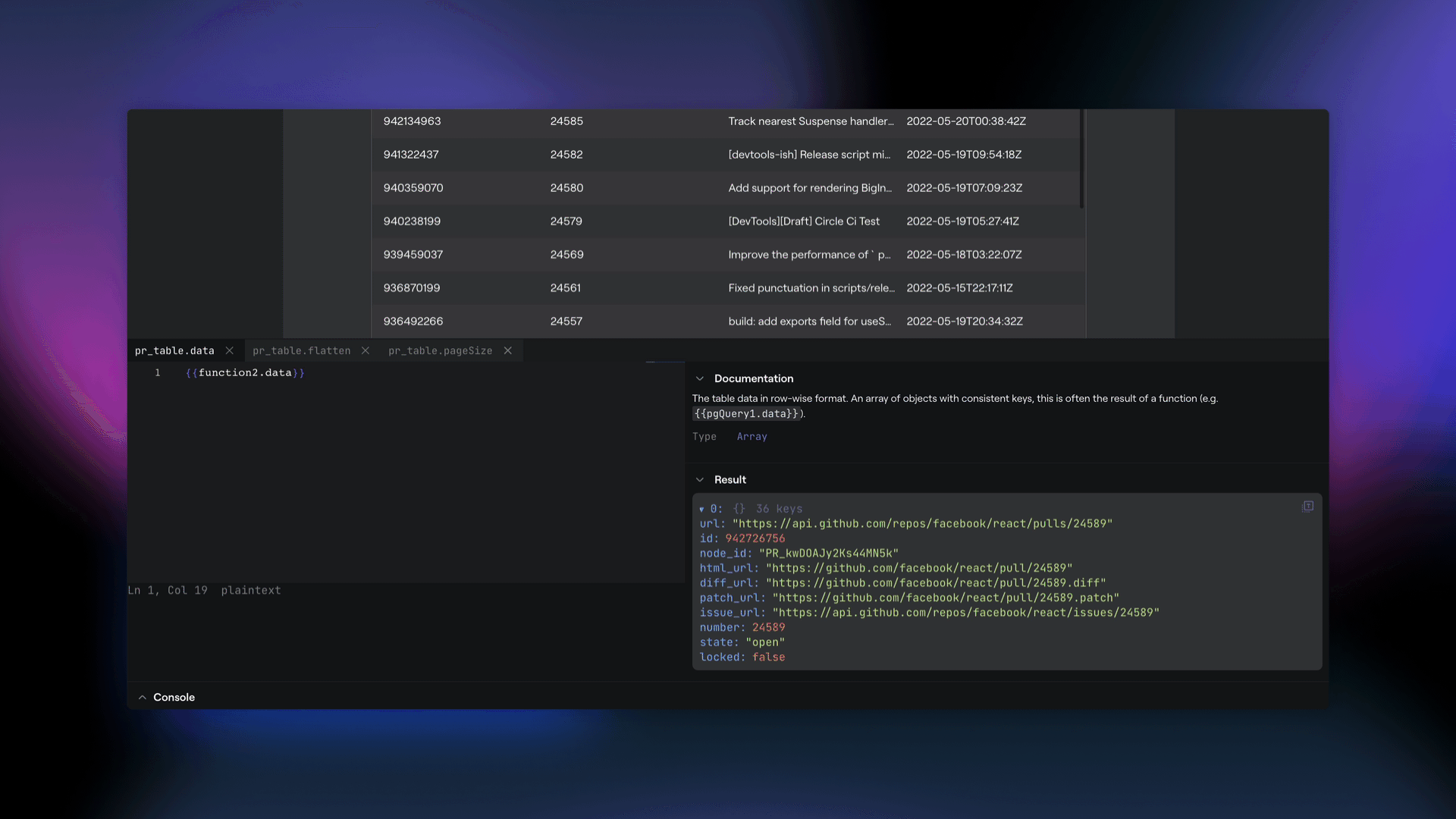This screenshot has width=1456, height=819.
Task: Collapse the Result section
Action: click(x=700, y=479)
